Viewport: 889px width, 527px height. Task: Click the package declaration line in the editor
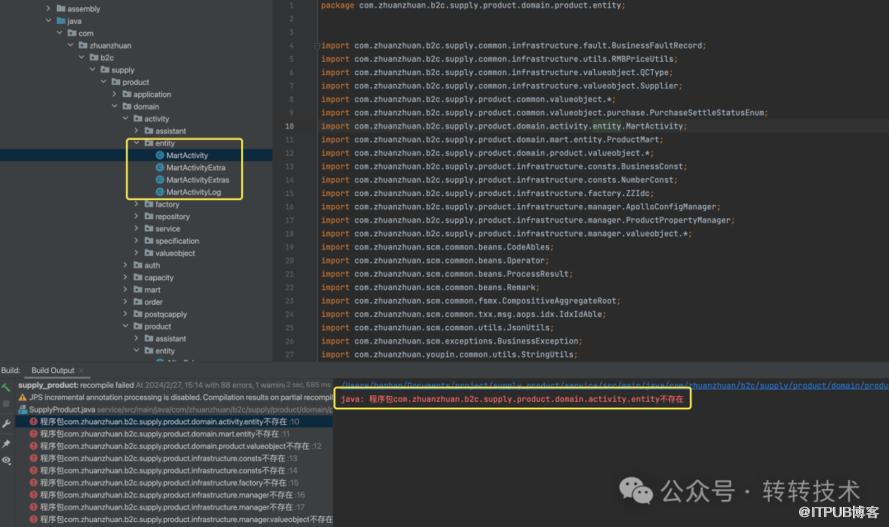coord(473,5)
